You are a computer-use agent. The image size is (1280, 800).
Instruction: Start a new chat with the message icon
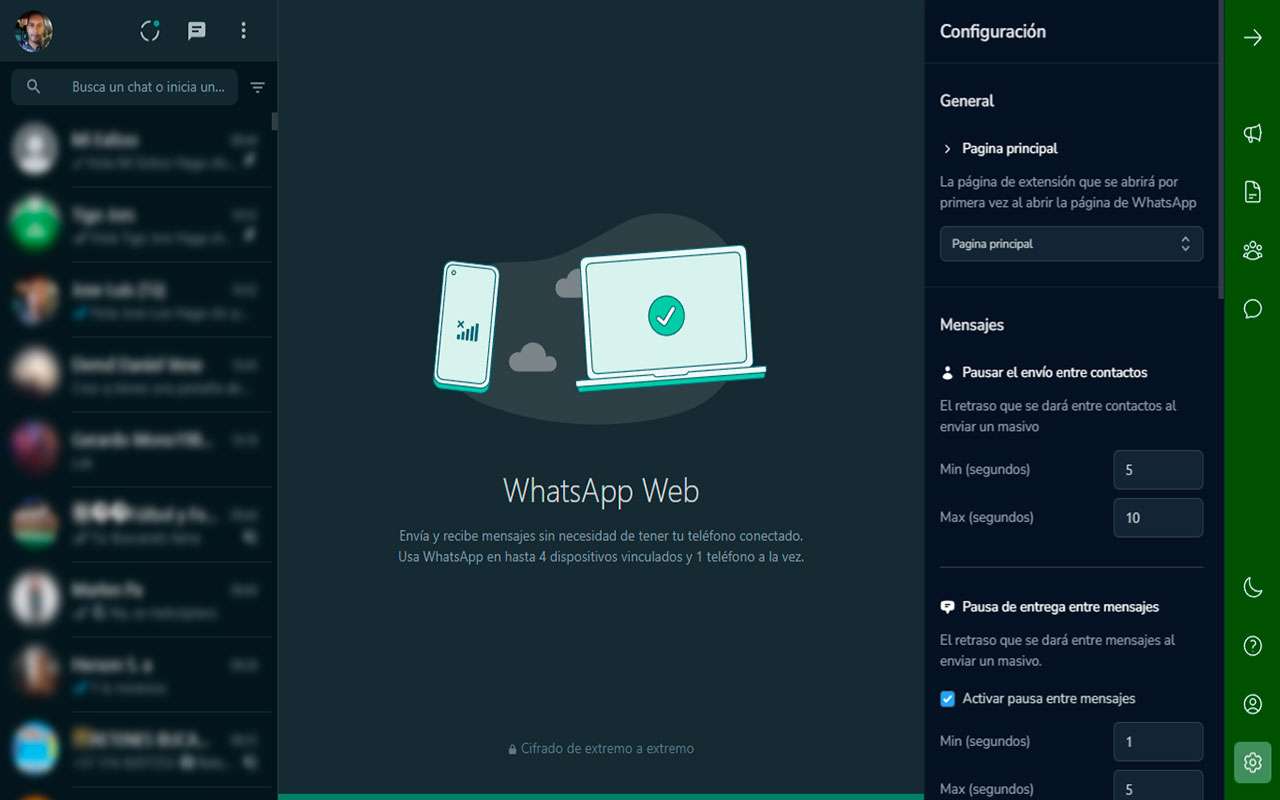196,31
